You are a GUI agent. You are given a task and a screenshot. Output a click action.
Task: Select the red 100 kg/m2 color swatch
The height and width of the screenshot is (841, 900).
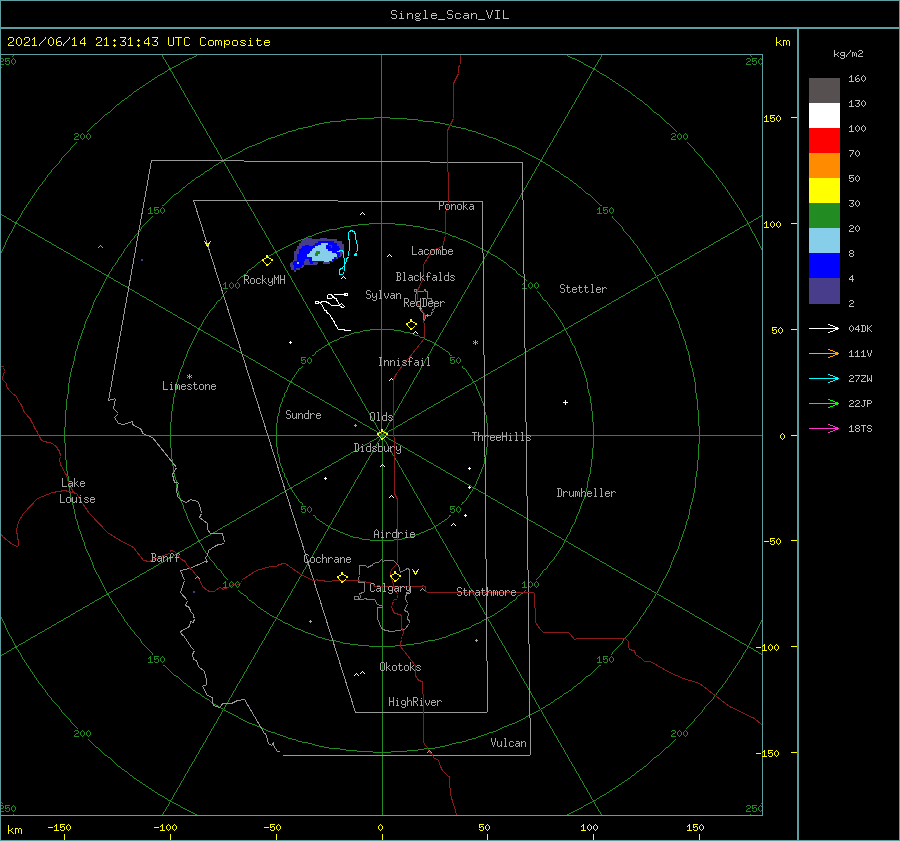click(824, 141)
